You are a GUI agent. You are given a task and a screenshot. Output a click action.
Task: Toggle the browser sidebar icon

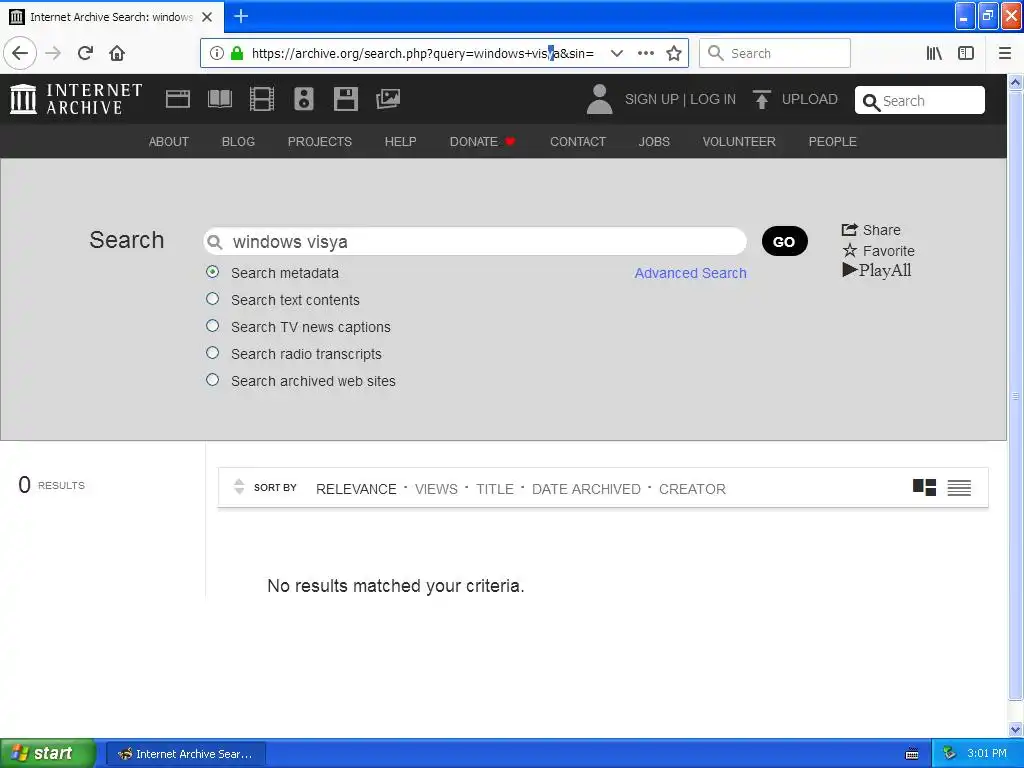pyautogui.click(x=966, y=53)
